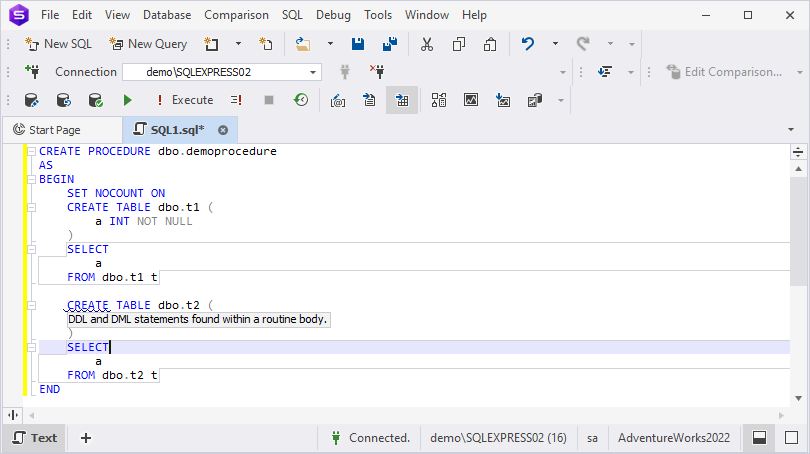Click the Execution history clock icon
The width and height of the screenshot is (810, 454).
click(x=301, y=100)
